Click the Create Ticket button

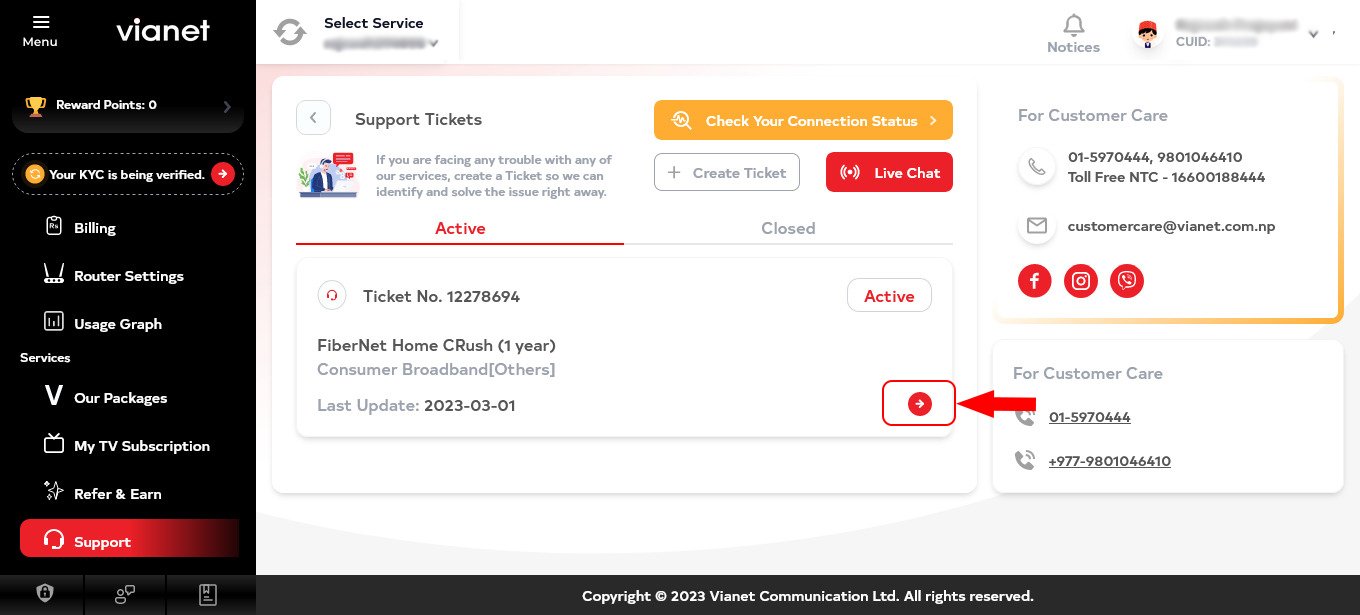727,172
